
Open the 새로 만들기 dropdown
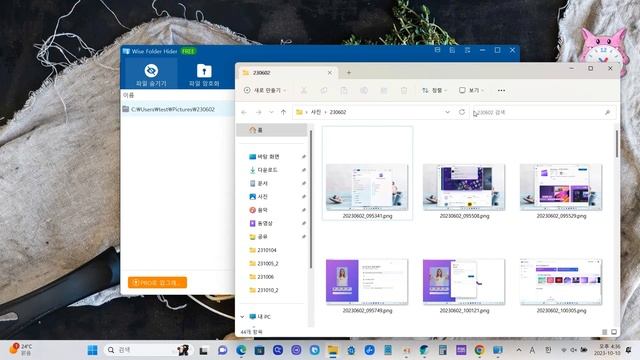click(x=265, y=90)
